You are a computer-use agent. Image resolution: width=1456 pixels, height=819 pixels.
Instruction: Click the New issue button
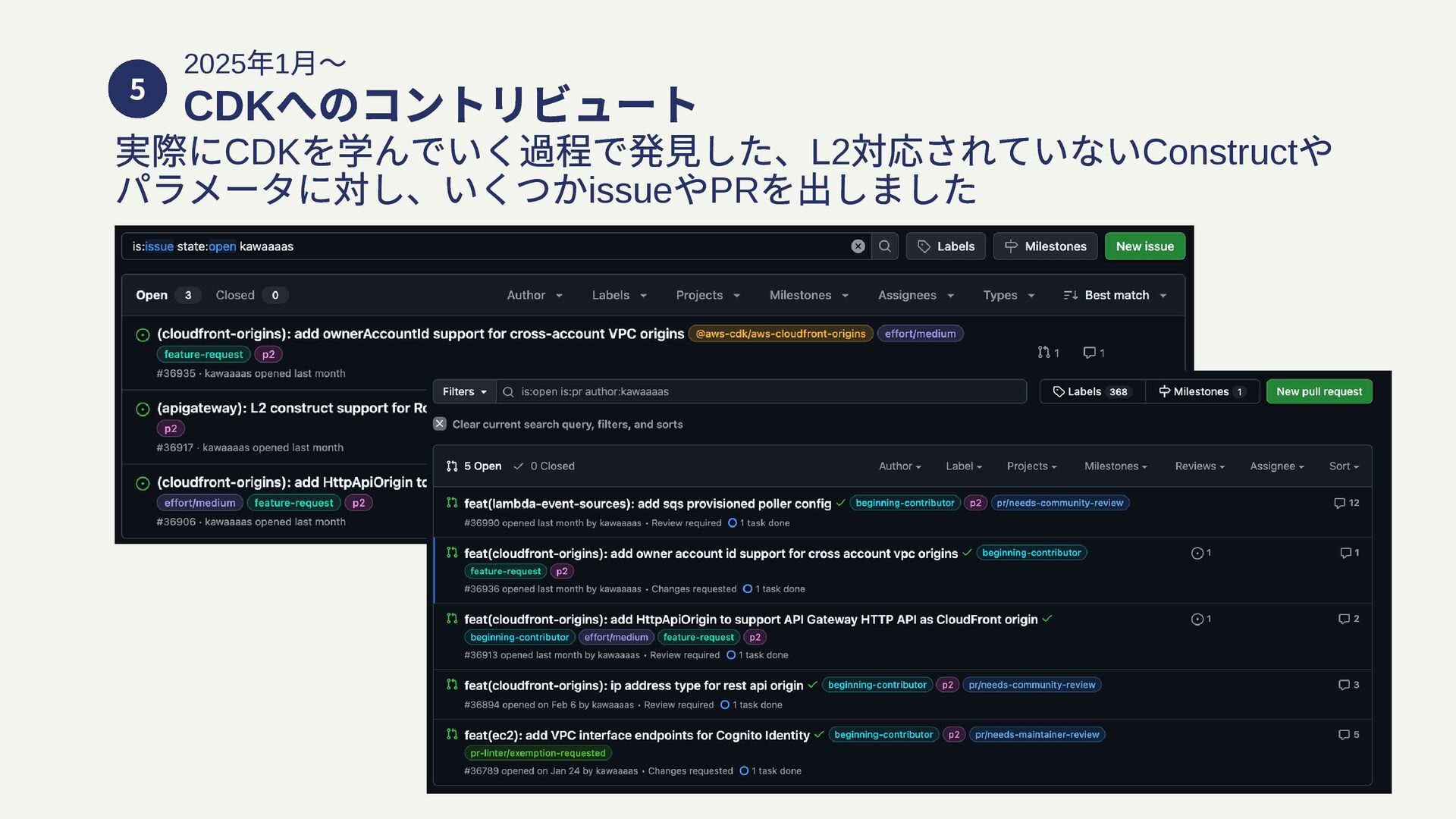pyautogui.click(x=1144, y=246)
